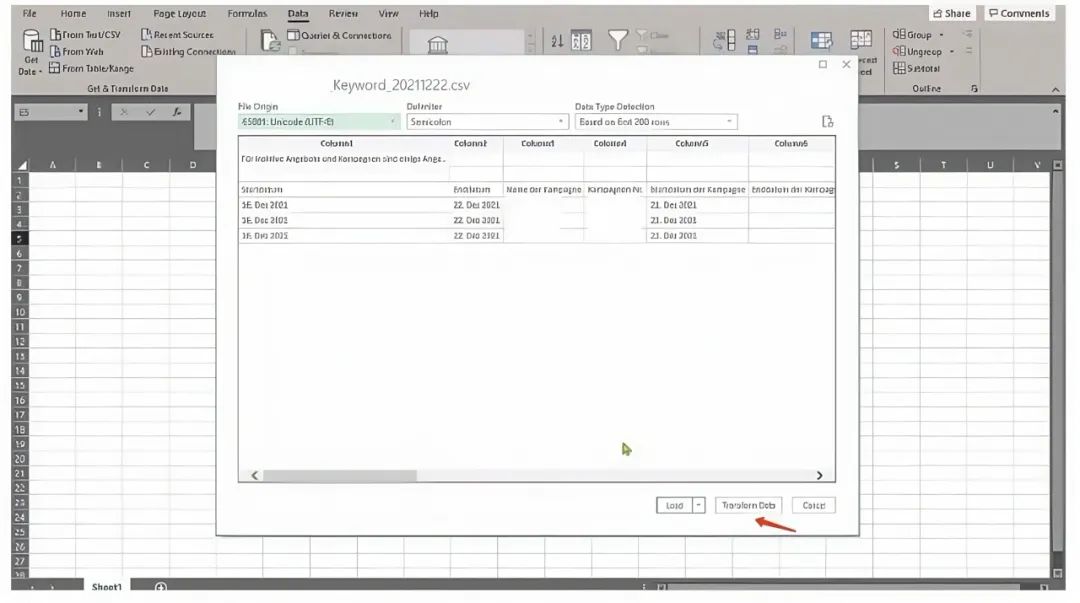
Task: Open Outline dialog launcher
Action: (x=974, y=89)
